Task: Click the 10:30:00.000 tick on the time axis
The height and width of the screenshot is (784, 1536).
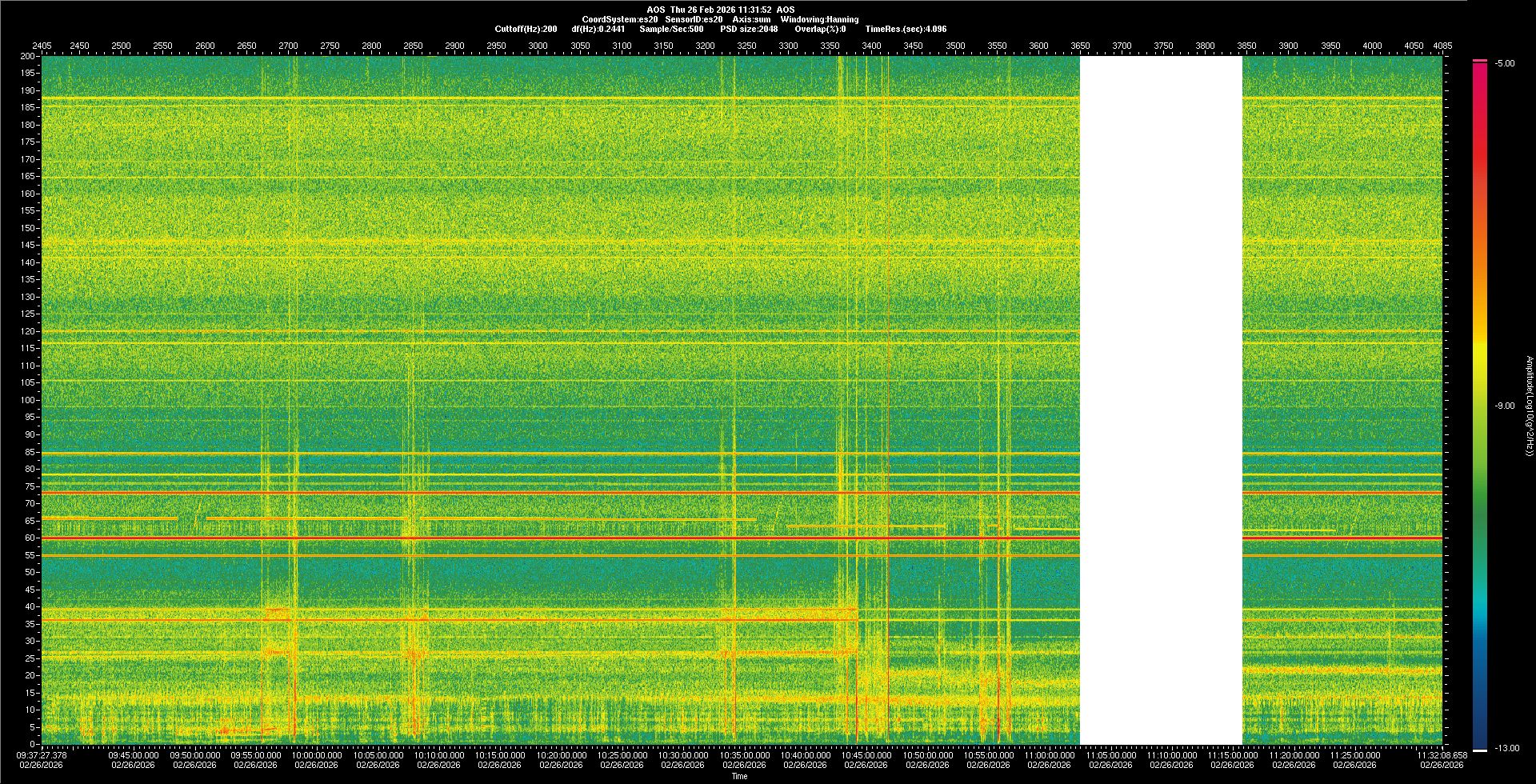Action: coord(683,755)
